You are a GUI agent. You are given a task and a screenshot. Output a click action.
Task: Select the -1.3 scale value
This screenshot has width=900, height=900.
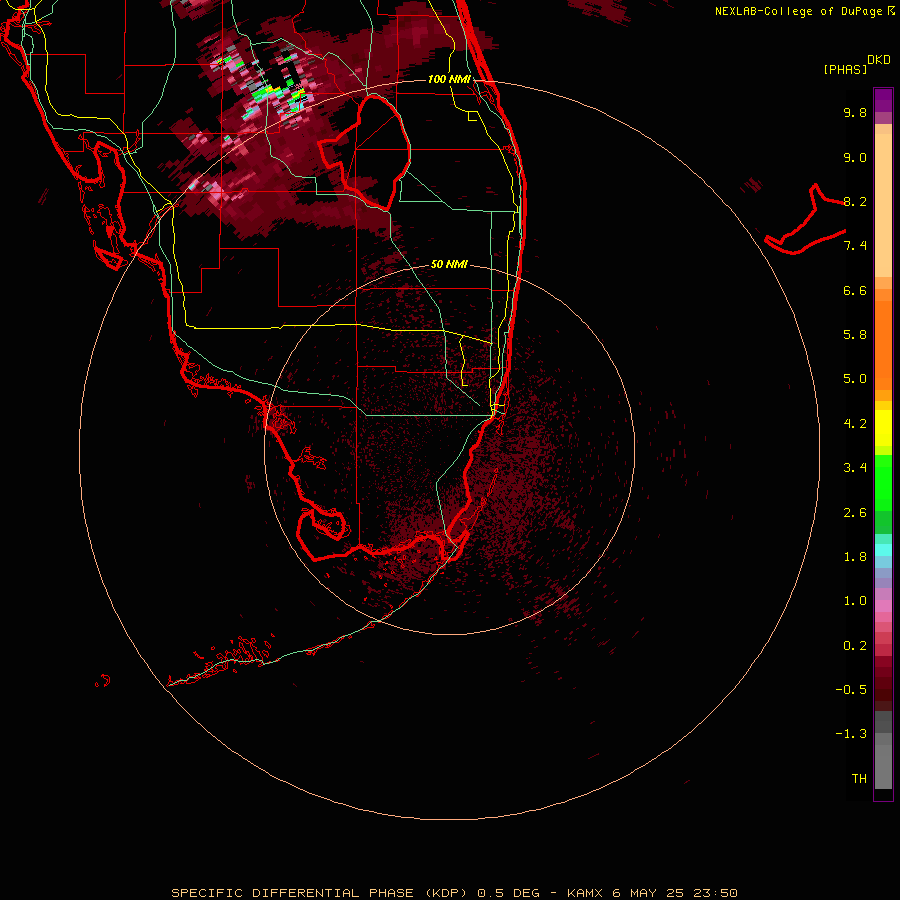[851, 734]
